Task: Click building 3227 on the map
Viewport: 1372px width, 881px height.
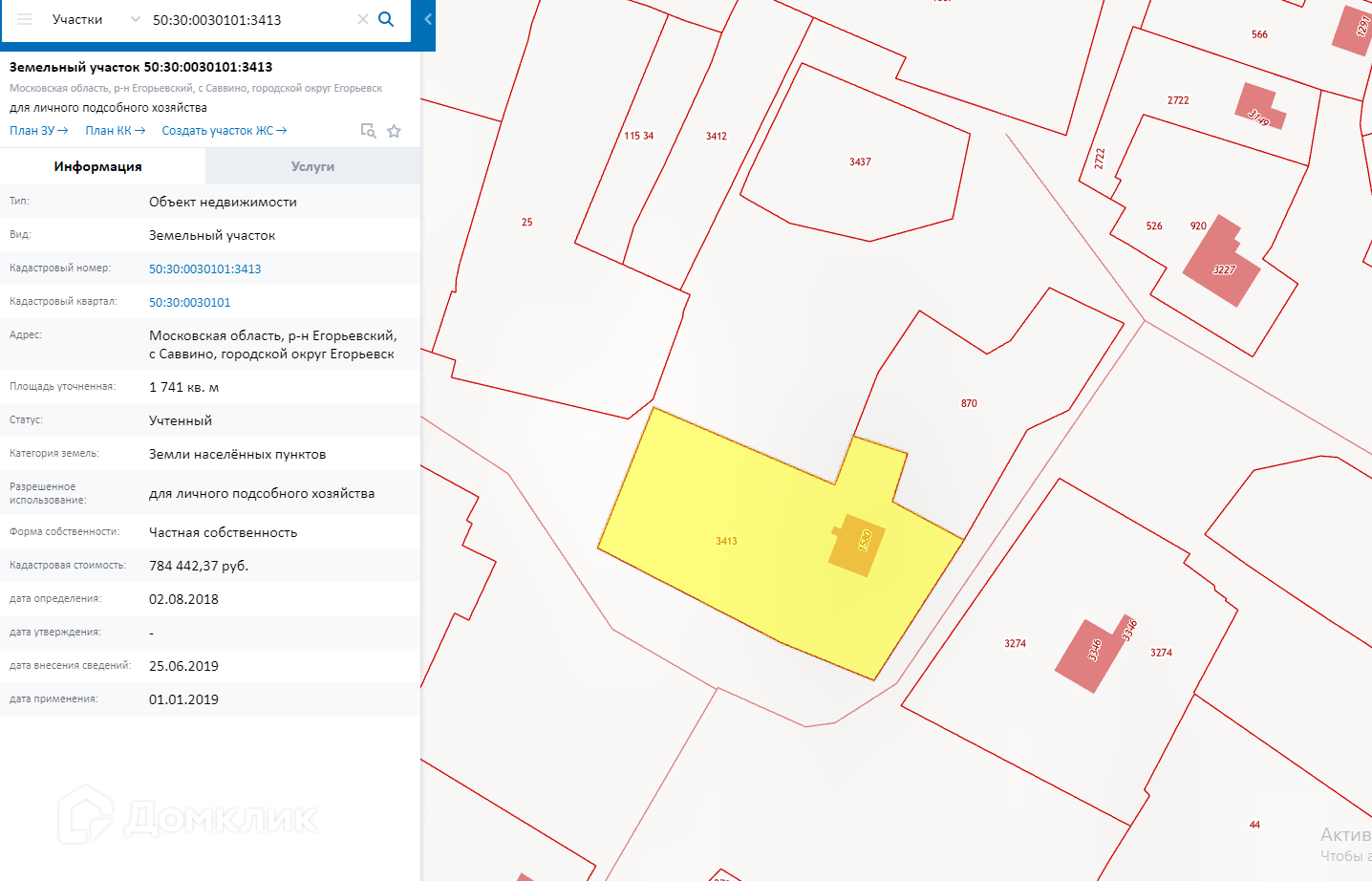Action: [1222, 263]
